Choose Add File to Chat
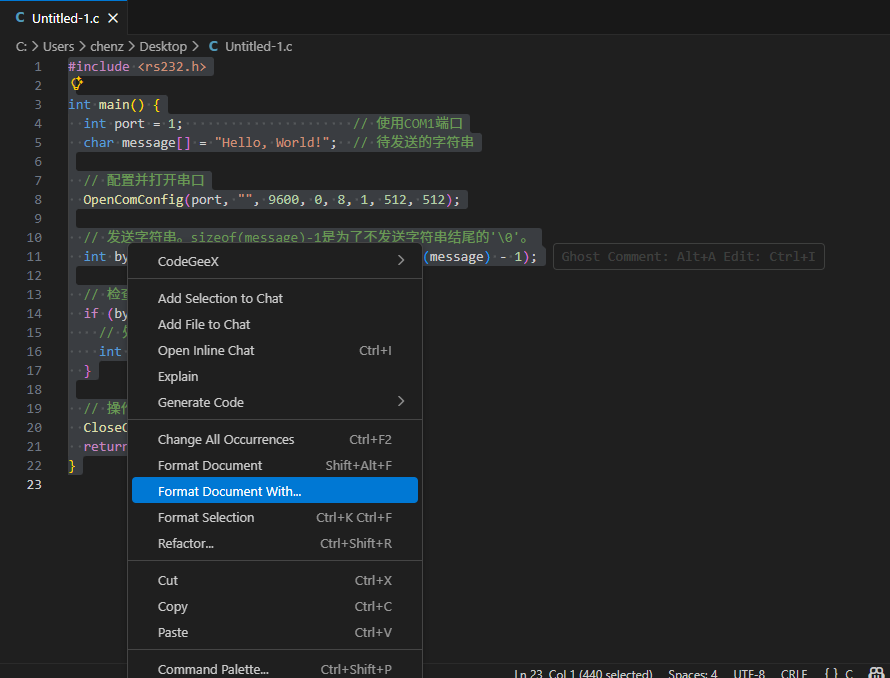Image resolution: width=890 pixels, height=678 pixels. (275, 324)
